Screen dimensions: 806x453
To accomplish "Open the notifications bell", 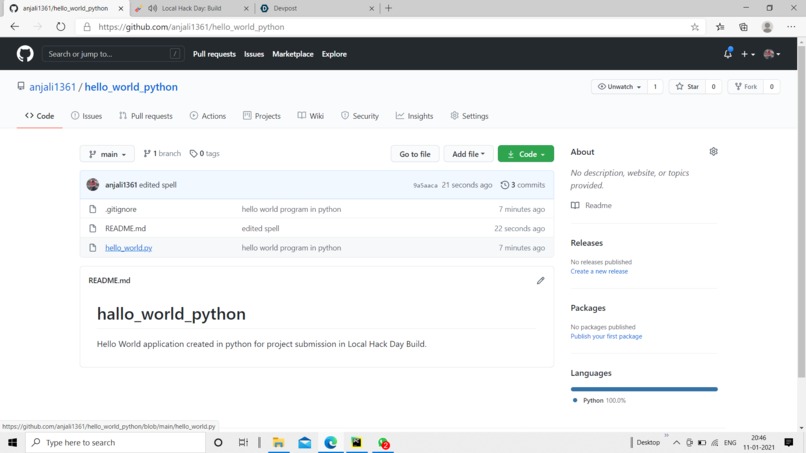I will point(728,53).
